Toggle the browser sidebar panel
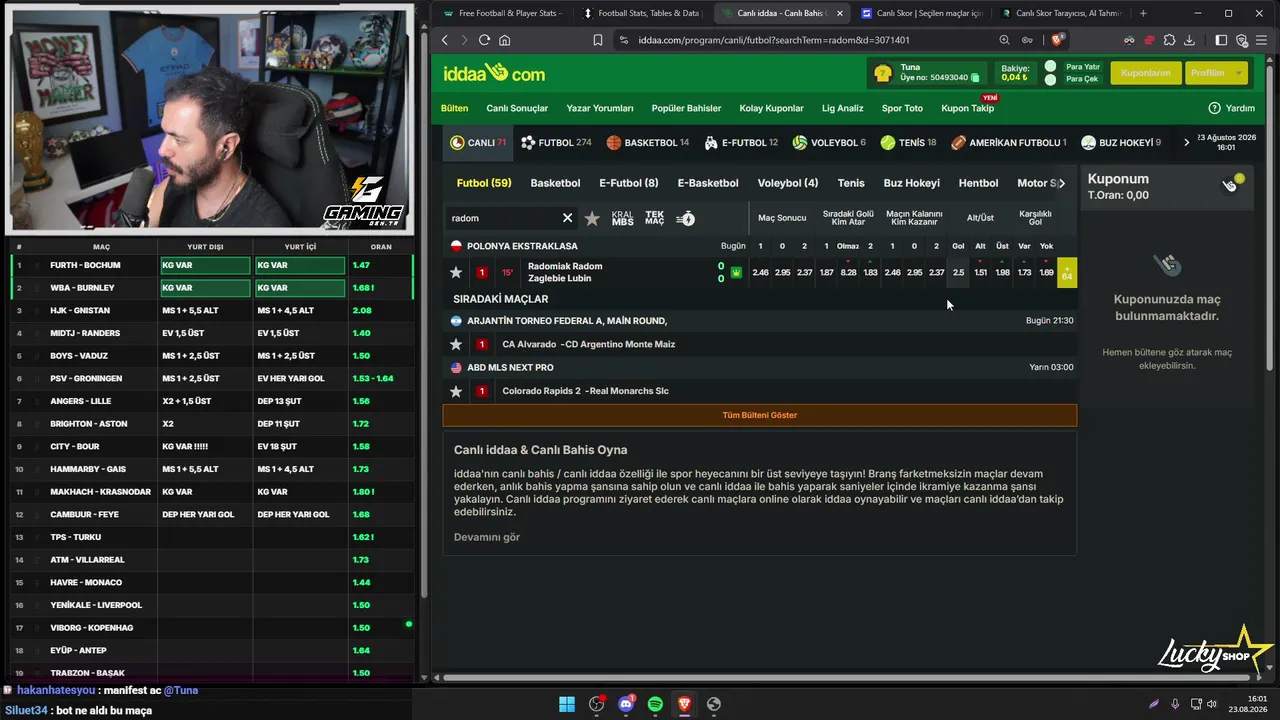The width and height of the screenshot is (1280, 720). (x=1221, y=40)
